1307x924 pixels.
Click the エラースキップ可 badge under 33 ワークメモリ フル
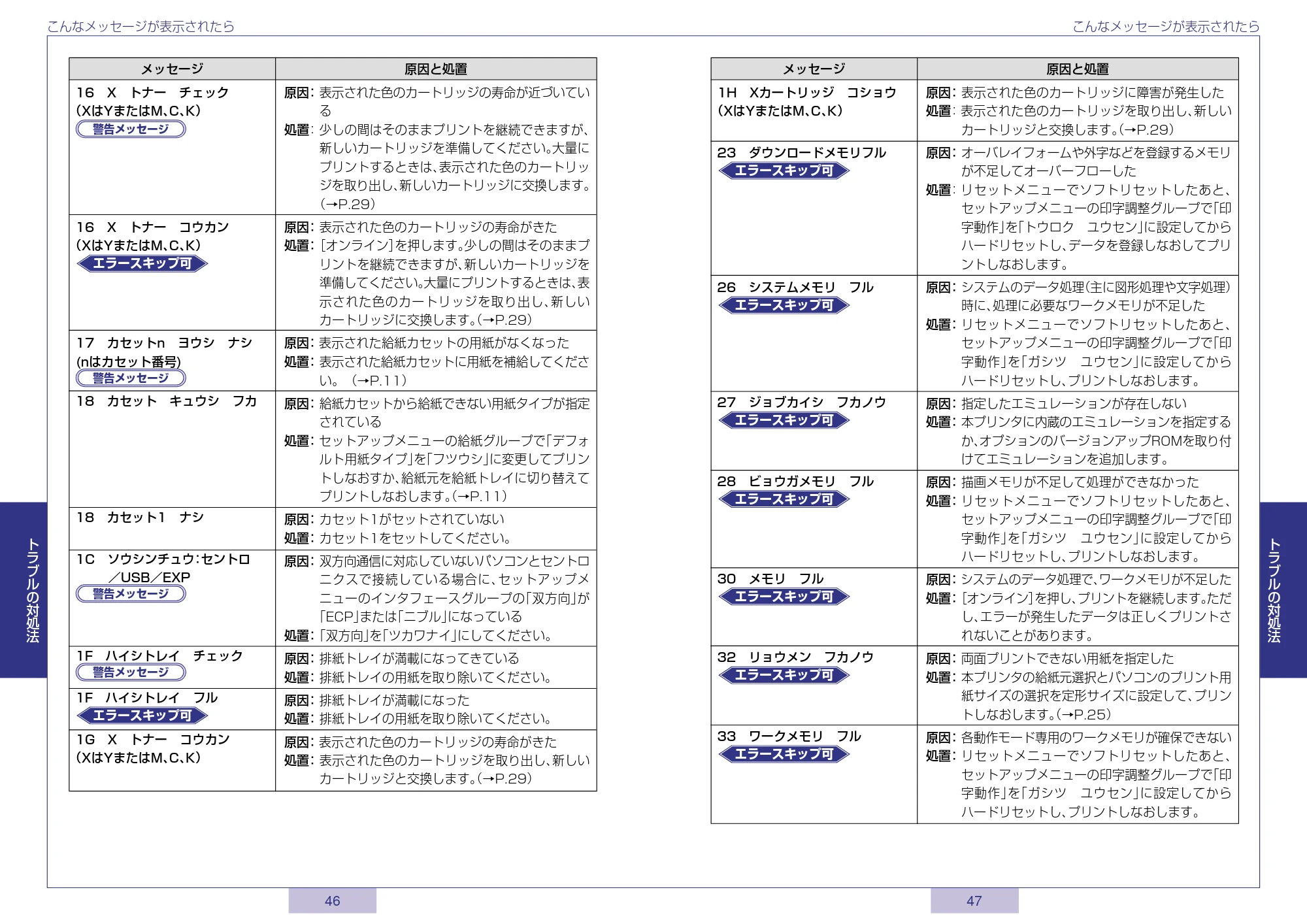784,754
